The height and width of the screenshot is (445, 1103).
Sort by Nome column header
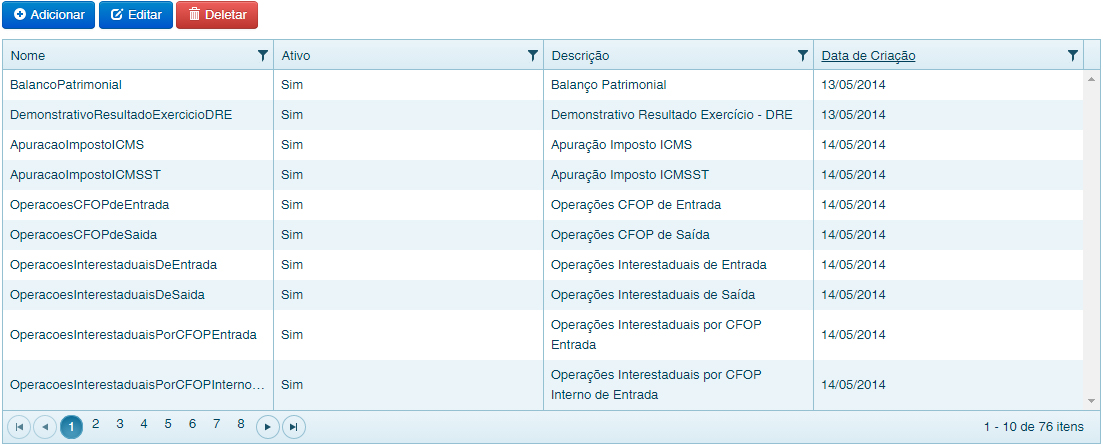click(28, 56)
